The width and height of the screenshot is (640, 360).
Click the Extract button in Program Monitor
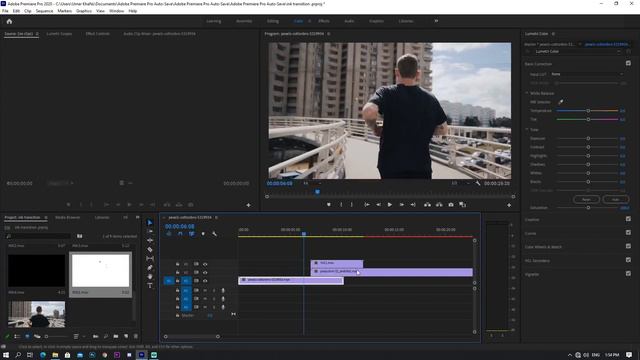click(x=439, y=204)
